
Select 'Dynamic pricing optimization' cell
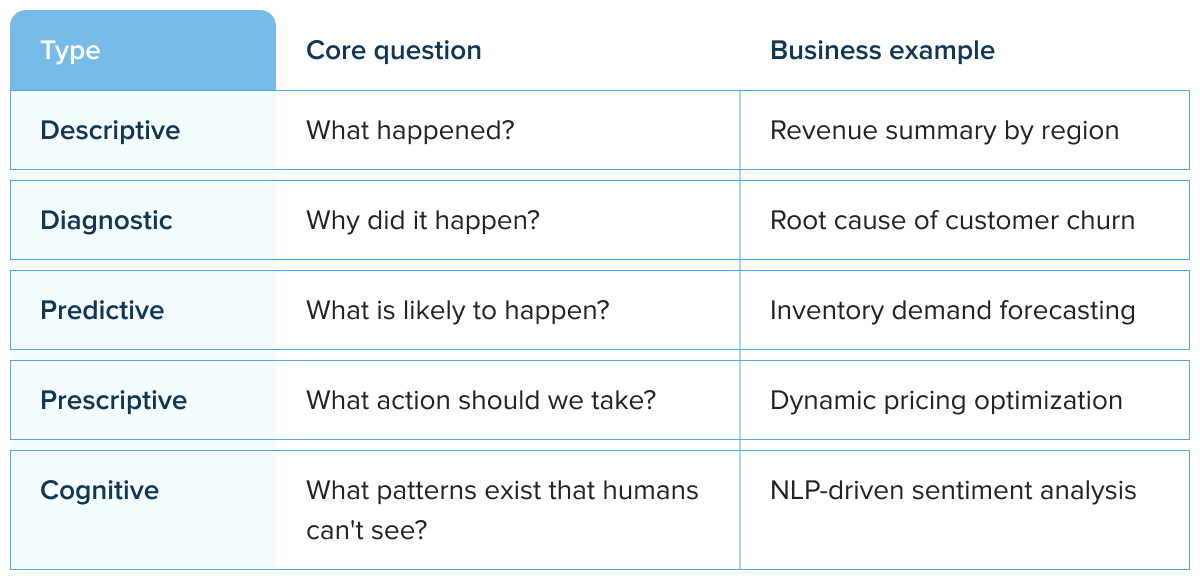pos(946,401)
